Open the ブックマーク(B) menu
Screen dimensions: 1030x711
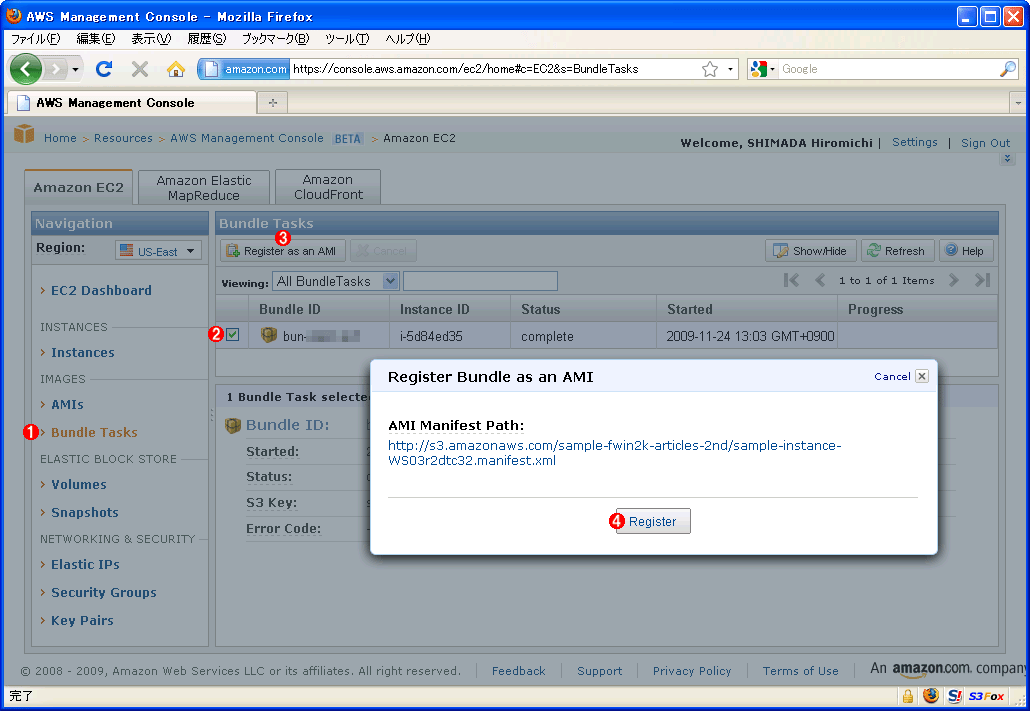pyautogui.click(x=275, y=39)
